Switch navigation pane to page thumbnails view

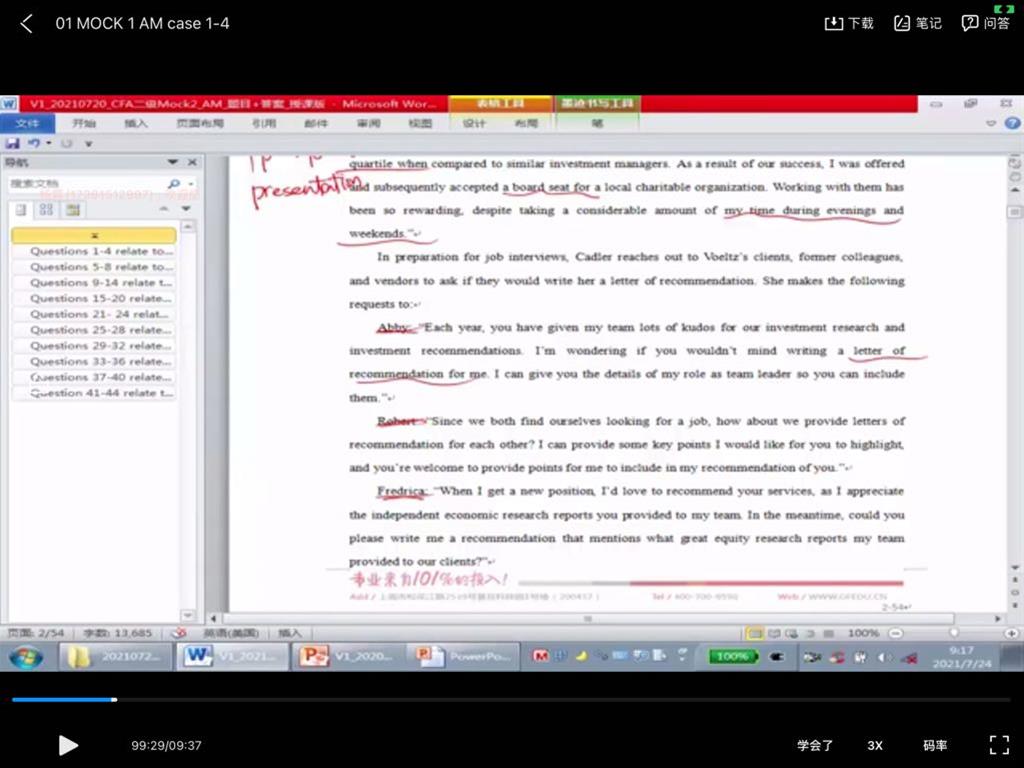[46, 209]
